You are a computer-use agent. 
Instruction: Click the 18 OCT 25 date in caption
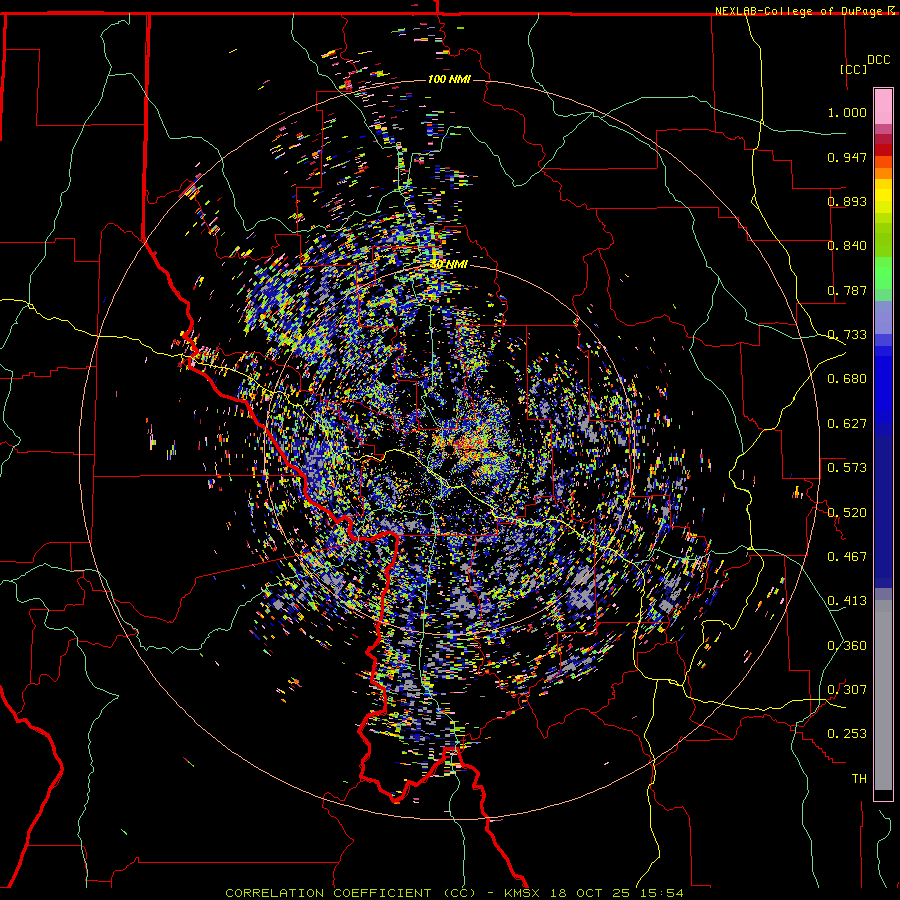(589, 893)
